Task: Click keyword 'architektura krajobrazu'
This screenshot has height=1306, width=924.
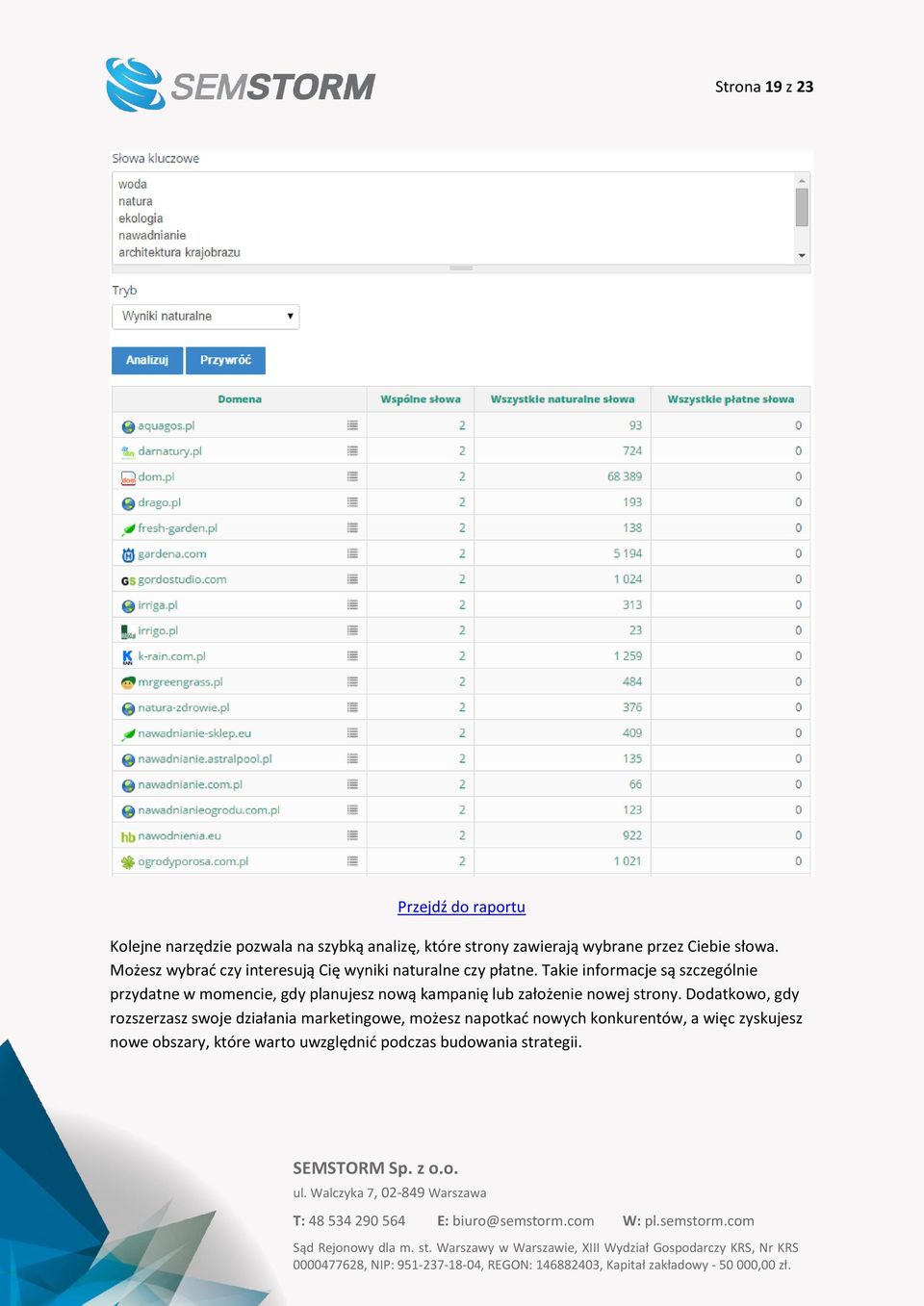Action: coord(179,252)
